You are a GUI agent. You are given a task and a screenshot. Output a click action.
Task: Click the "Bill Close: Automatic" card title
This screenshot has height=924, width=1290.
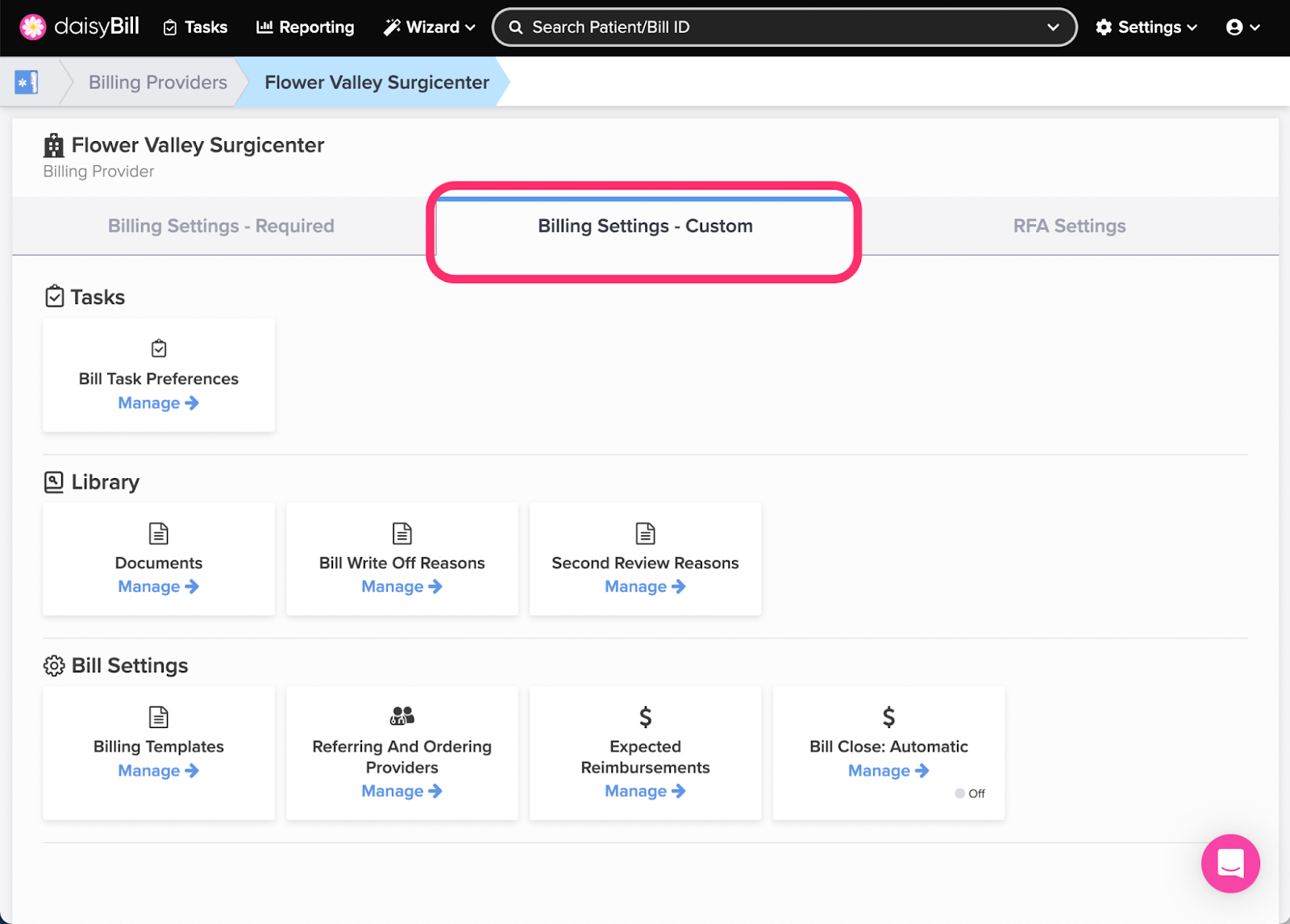coord(888,747)
